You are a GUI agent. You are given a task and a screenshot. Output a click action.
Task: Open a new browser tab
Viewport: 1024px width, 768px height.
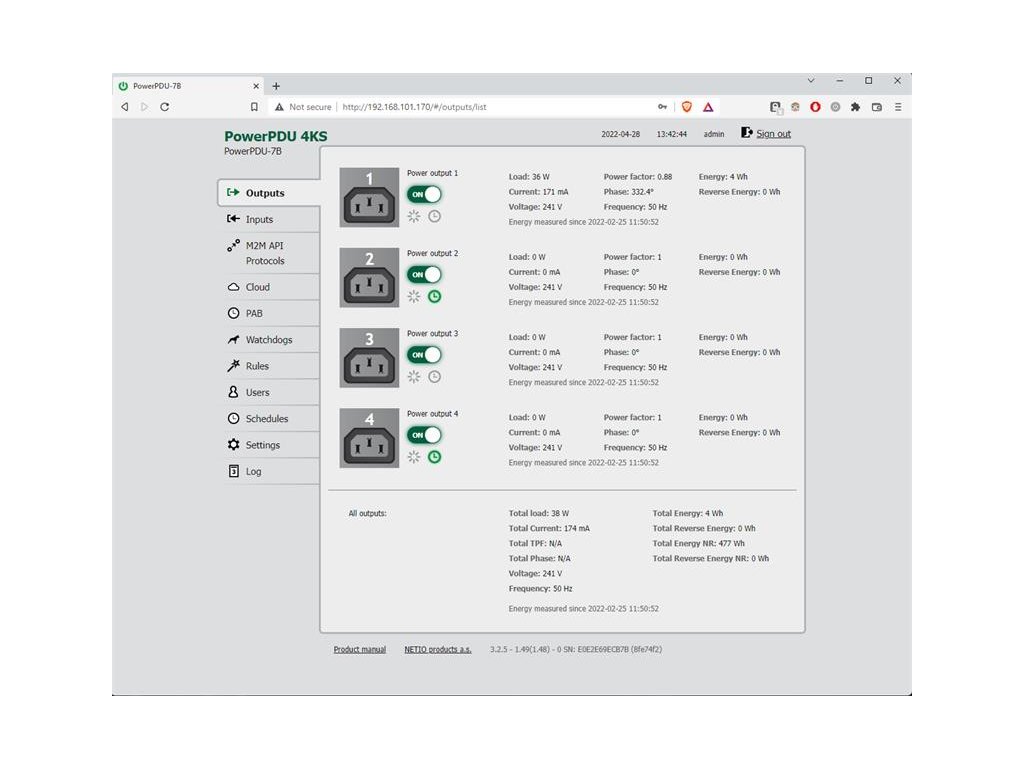tap(276, 86)
